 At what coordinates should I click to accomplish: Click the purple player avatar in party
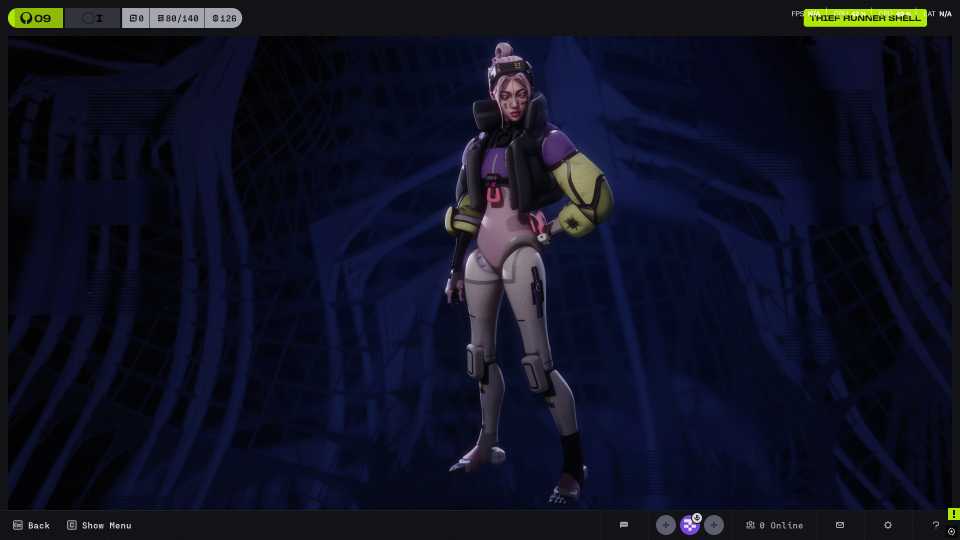coord(689,526)
